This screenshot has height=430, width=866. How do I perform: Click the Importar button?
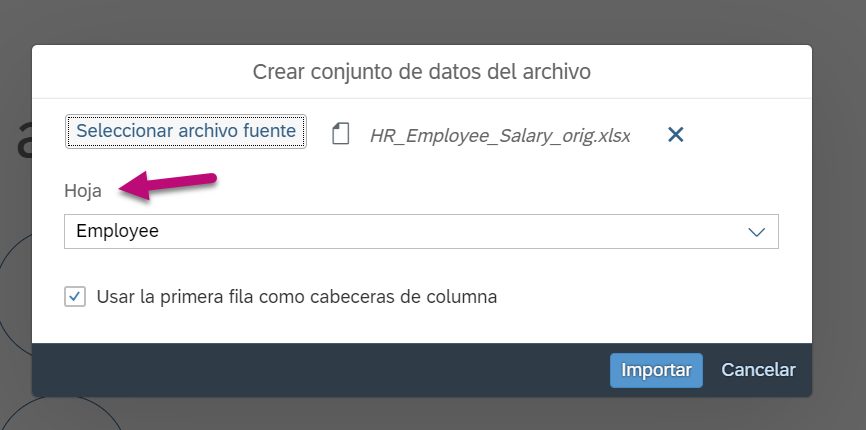point(656,370)
